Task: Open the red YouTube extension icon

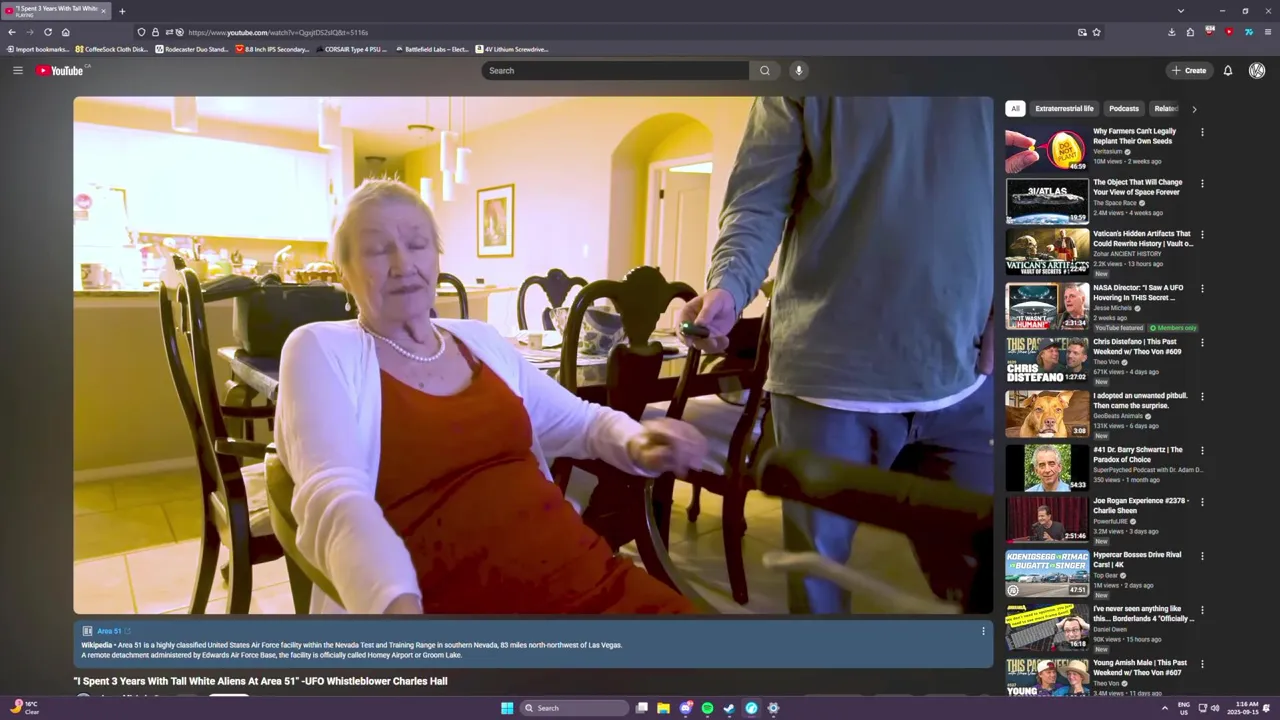Action: point(1229,32)
